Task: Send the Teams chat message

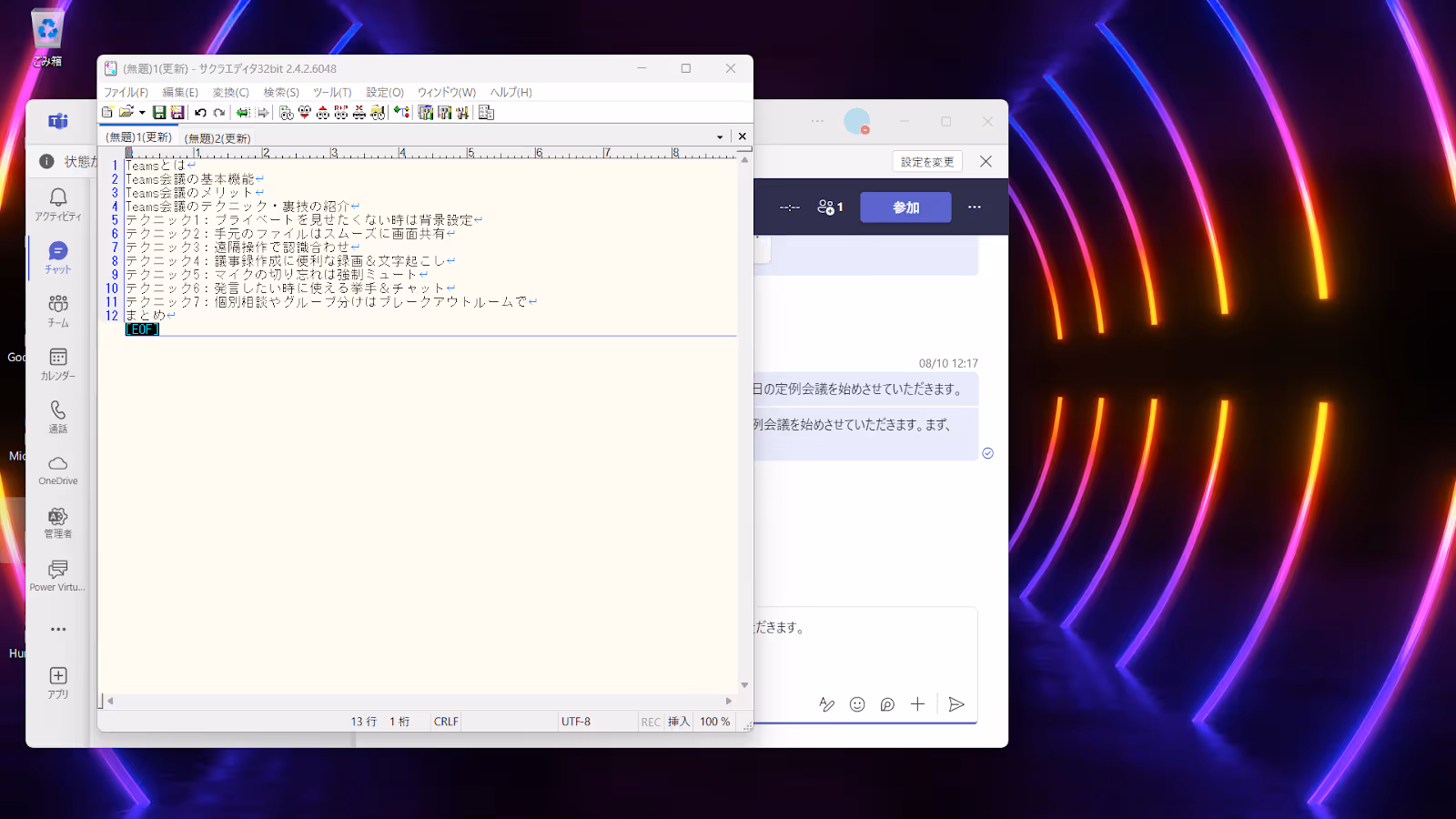Action: tap(955, 704)
